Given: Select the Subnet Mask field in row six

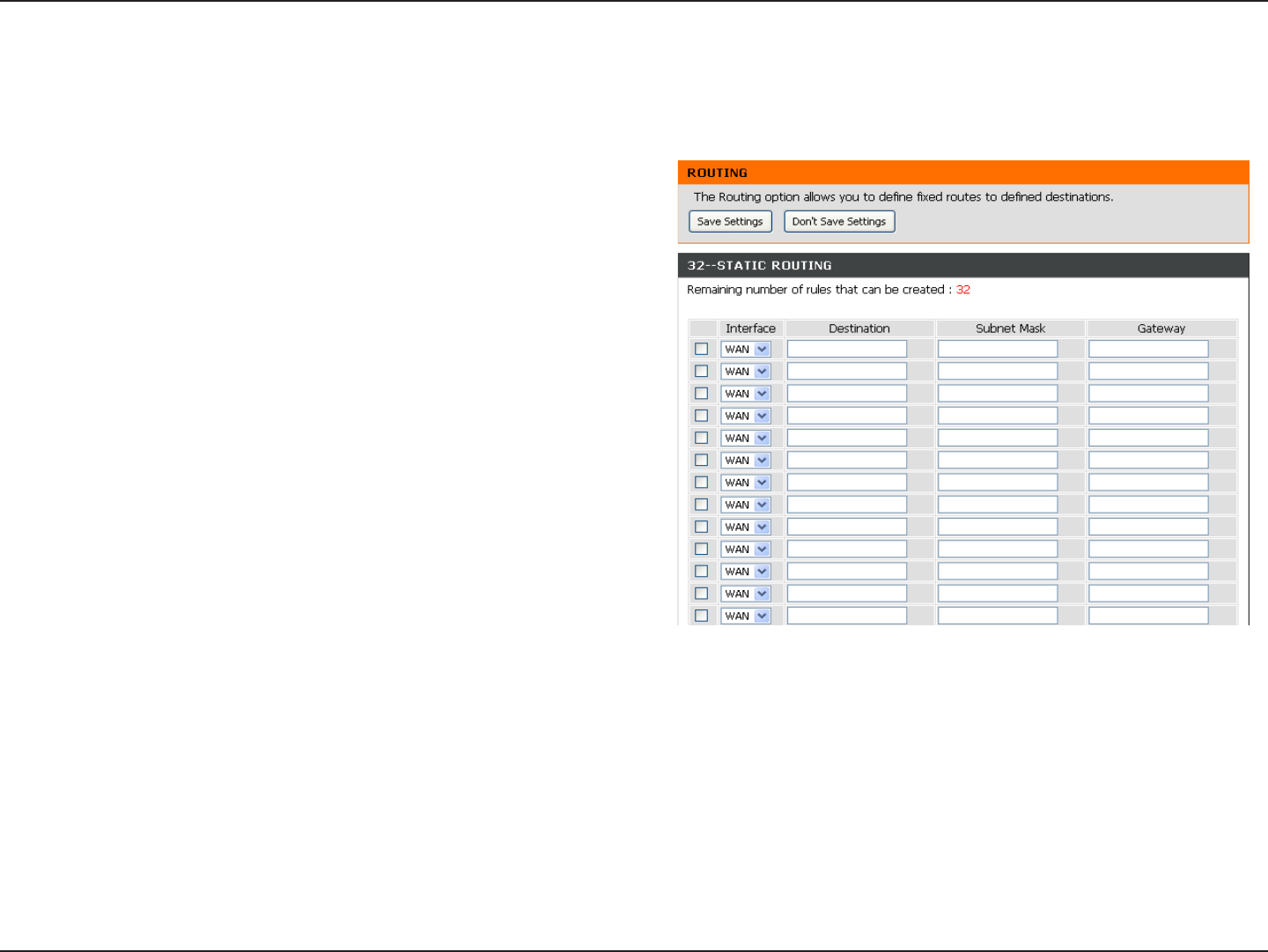Looking at the screenshot, I should coord(998,460).
